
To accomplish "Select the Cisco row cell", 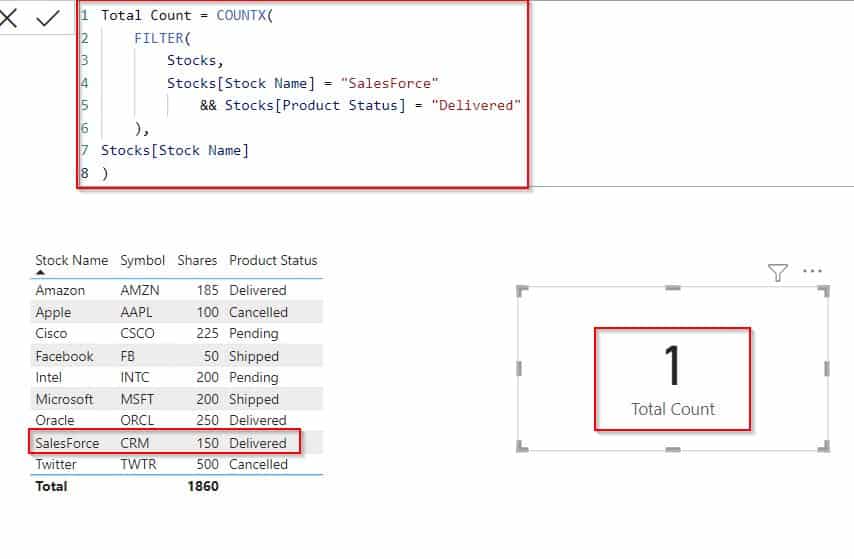I will coord(51,333).
